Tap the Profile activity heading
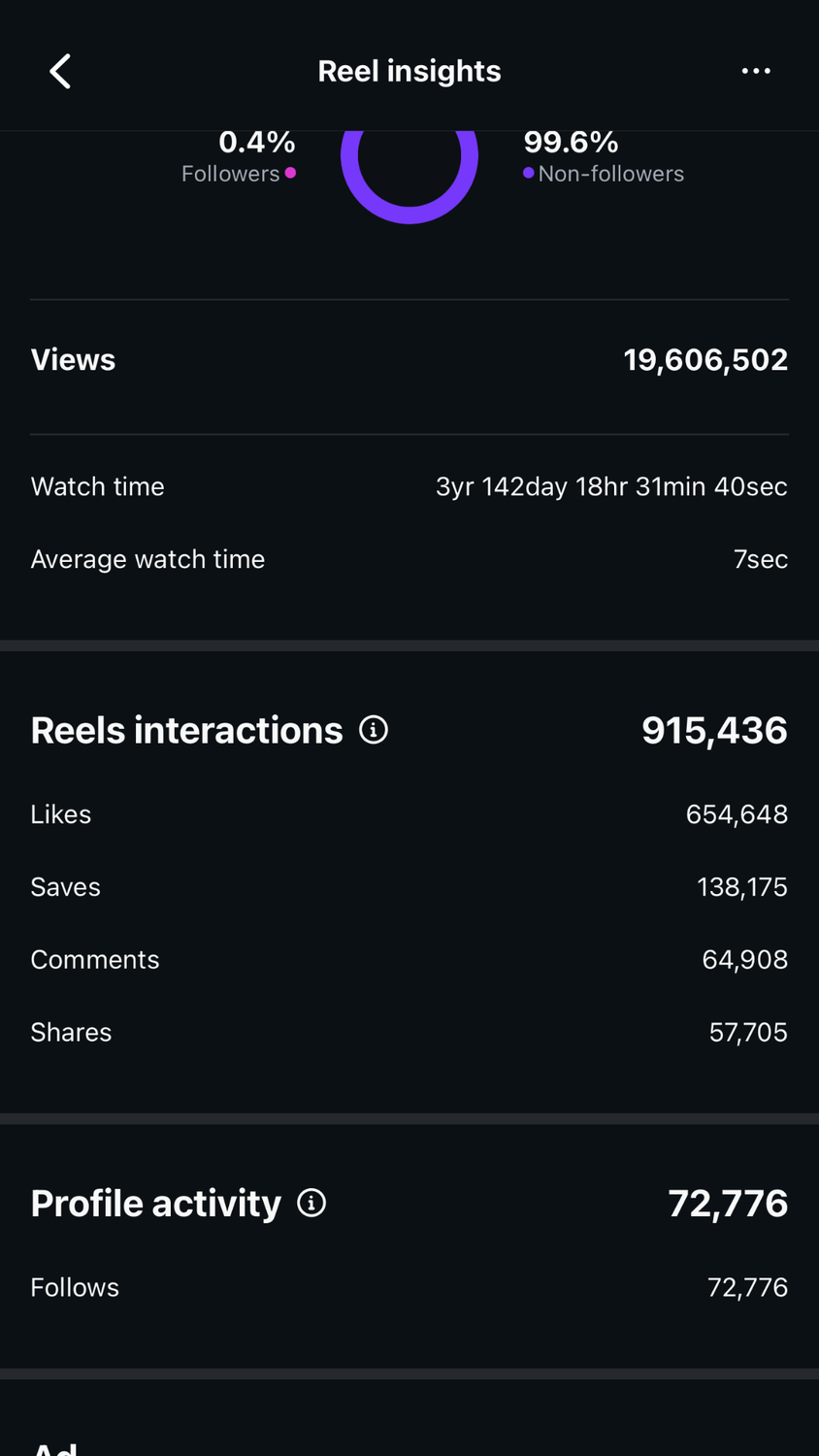 pos(155,1204)
